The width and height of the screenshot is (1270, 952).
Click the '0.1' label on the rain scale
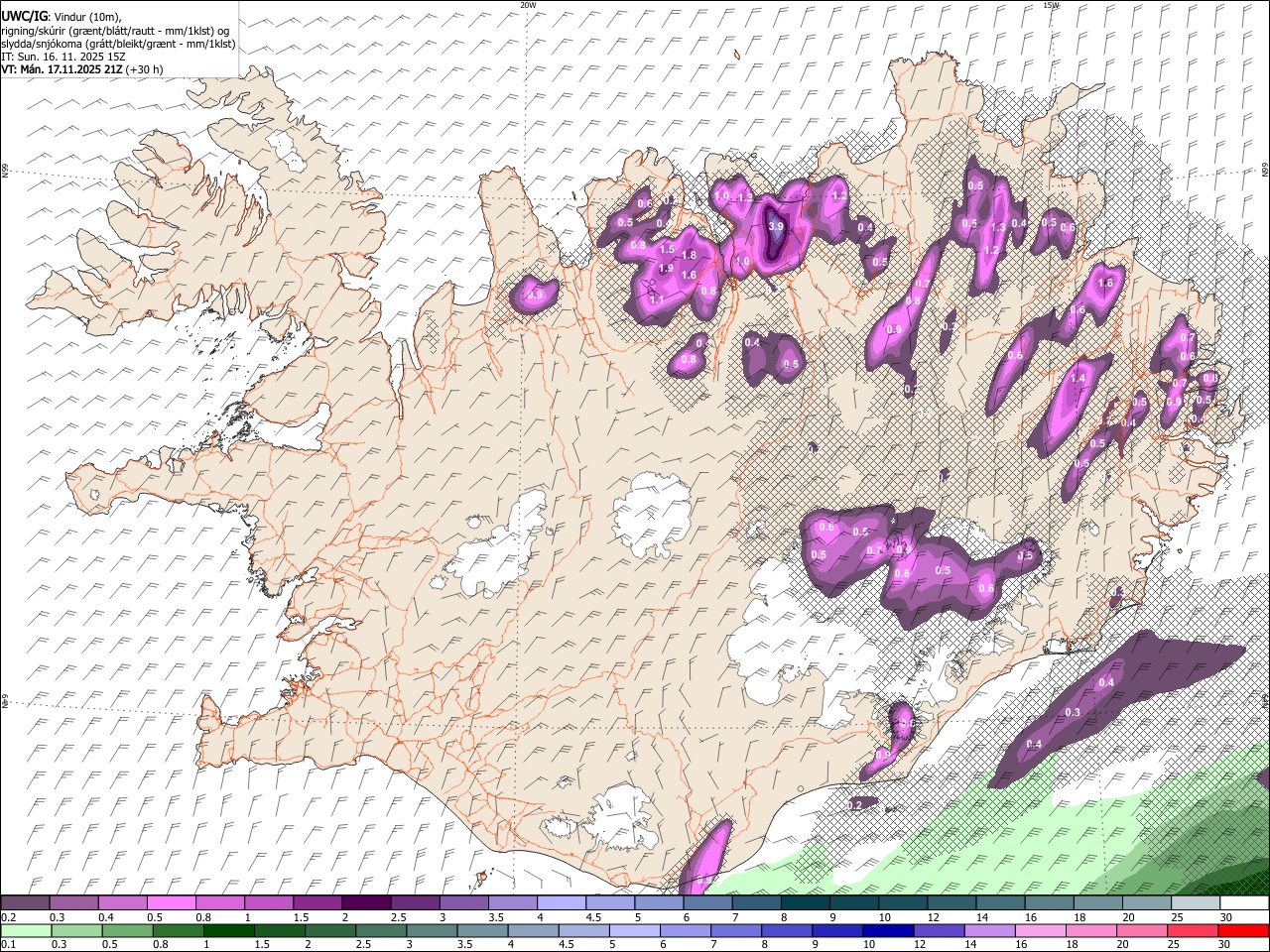(8, 945)
